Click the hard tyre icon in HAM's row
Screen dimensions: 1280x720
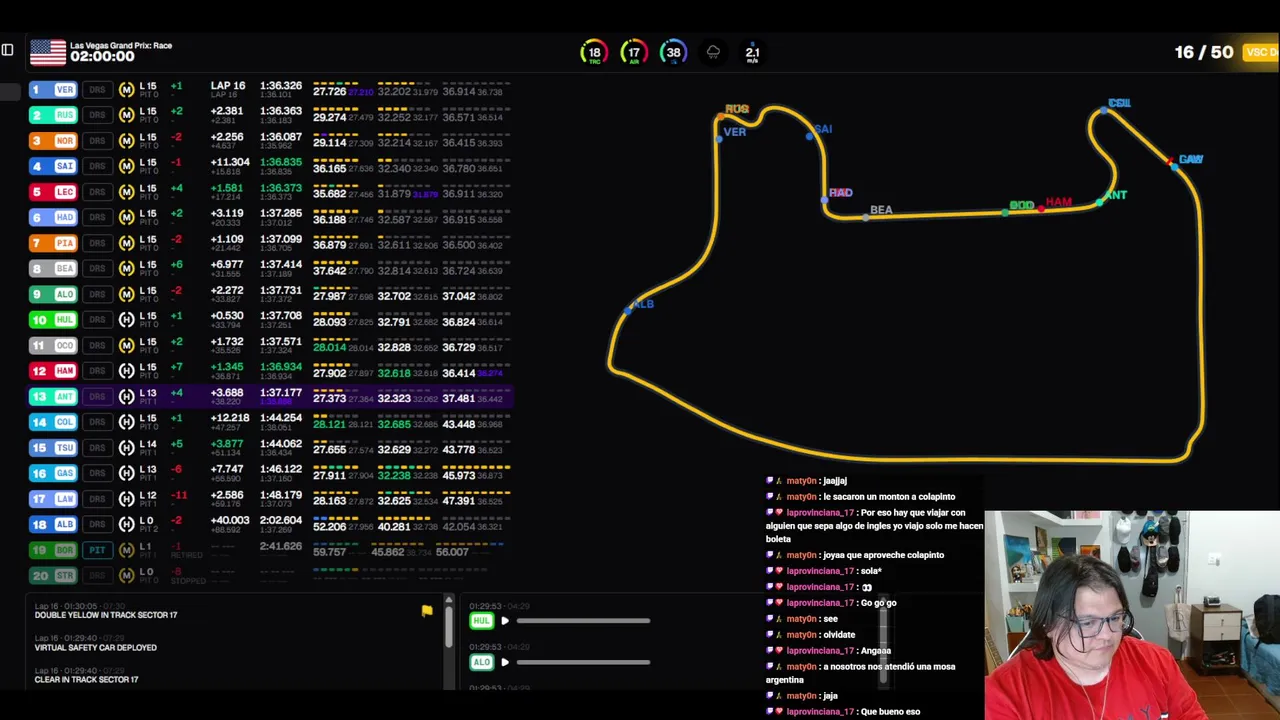coord(126,371)
